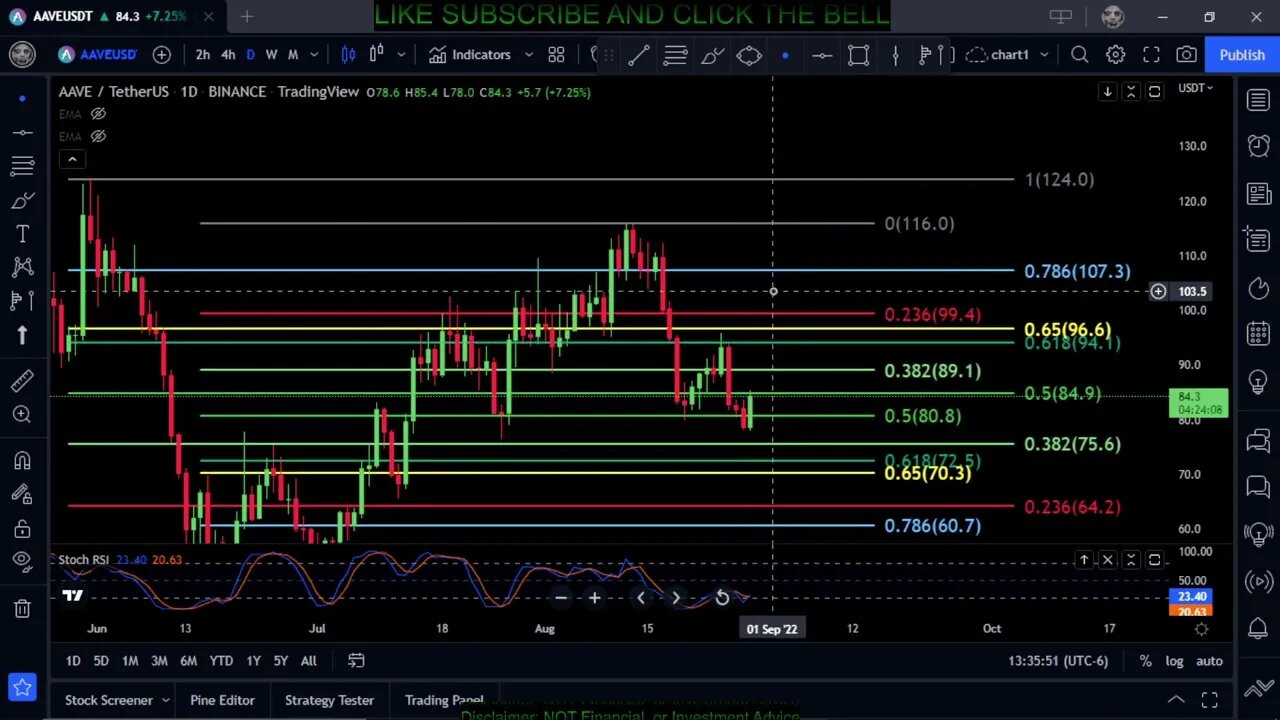
Task: Remove drawings with the trash icon
Action: [x=22, y=608]
